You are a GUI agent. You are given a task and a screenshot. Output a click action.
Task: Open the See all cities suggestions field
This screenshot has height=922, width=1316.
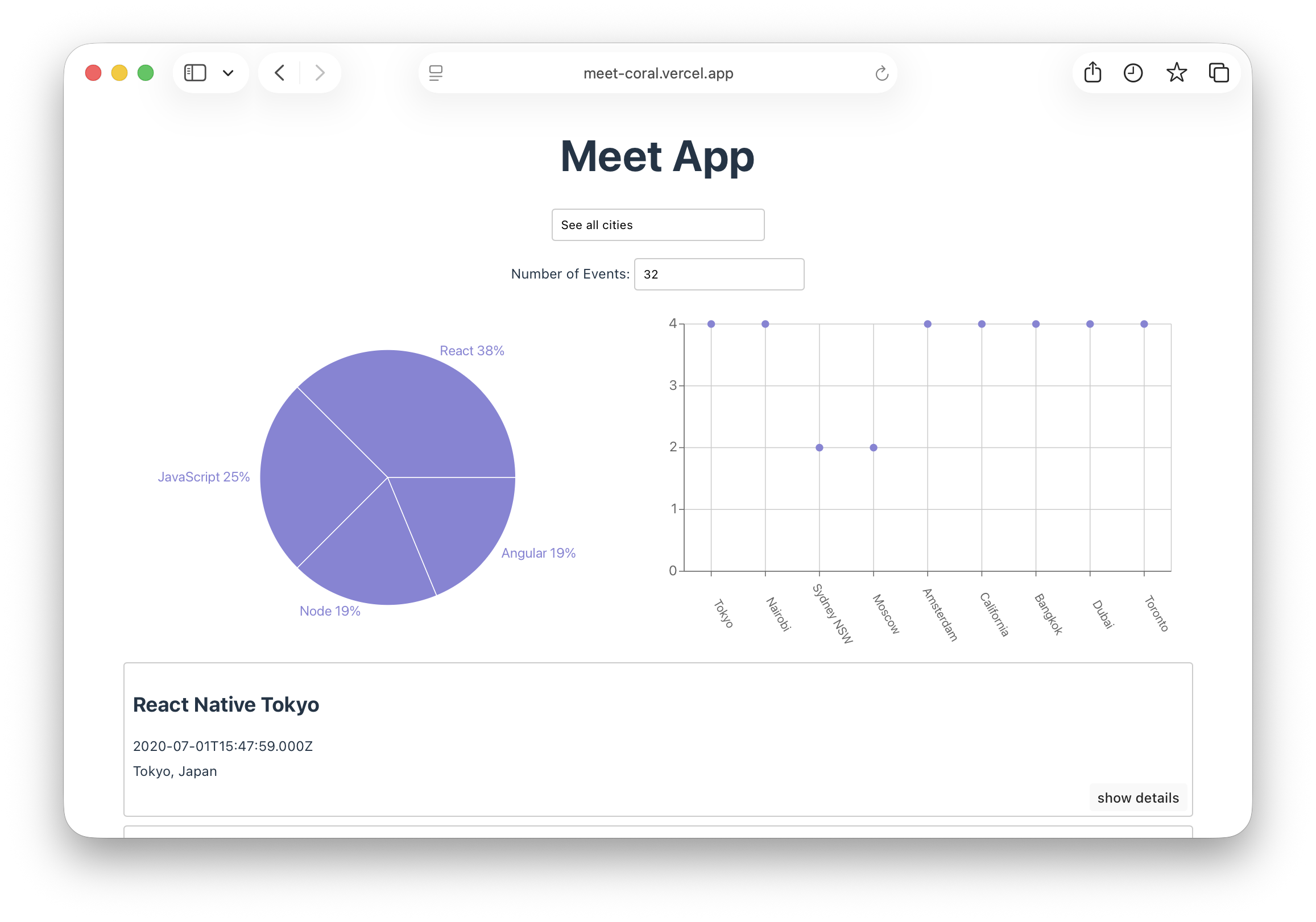point(657,225)
